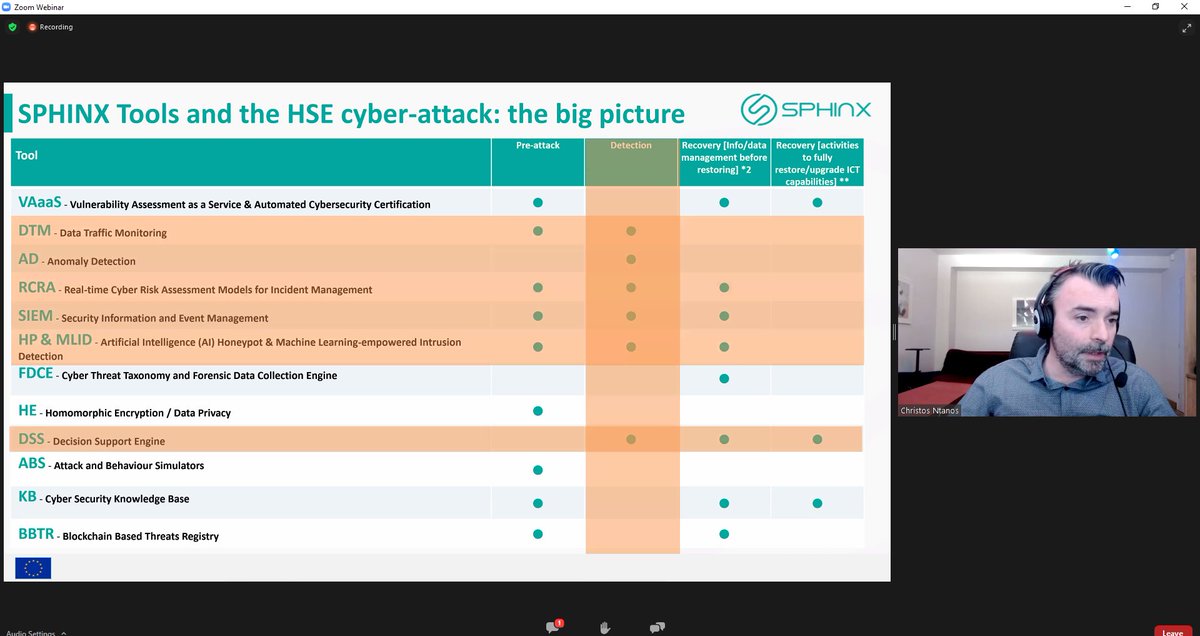Minimize the Zoom Webinar window
Image resolution: width=1200 pixels, height=636 pixels.
(1127, 6)
